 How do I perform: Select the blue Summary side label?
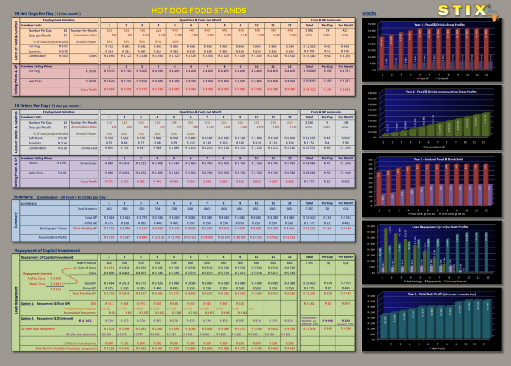pos(16,221)
